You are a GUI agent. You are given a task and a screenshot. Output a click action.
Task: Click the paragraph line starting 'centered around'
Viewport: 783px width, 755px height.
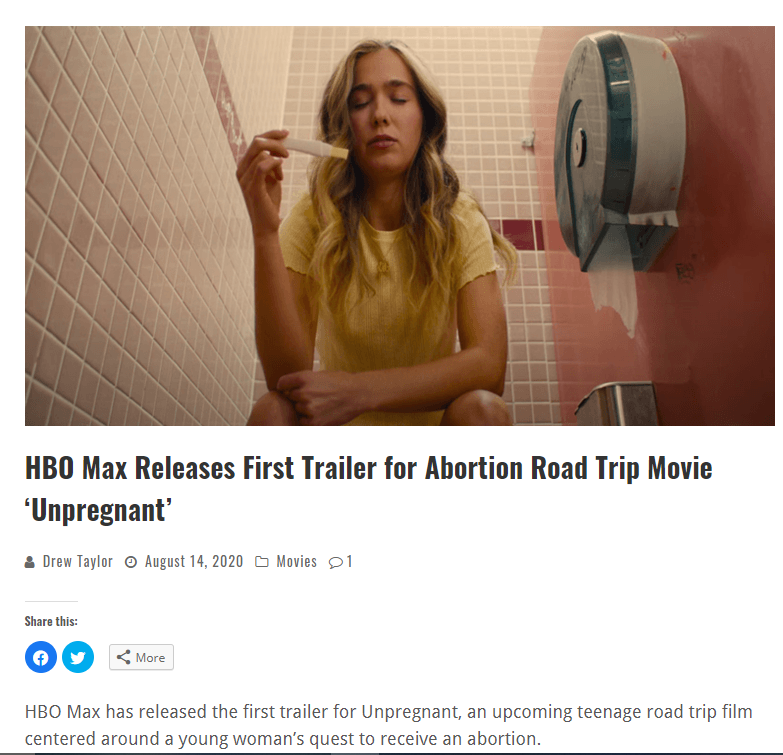pyautogui.click(x=283, y=739)
